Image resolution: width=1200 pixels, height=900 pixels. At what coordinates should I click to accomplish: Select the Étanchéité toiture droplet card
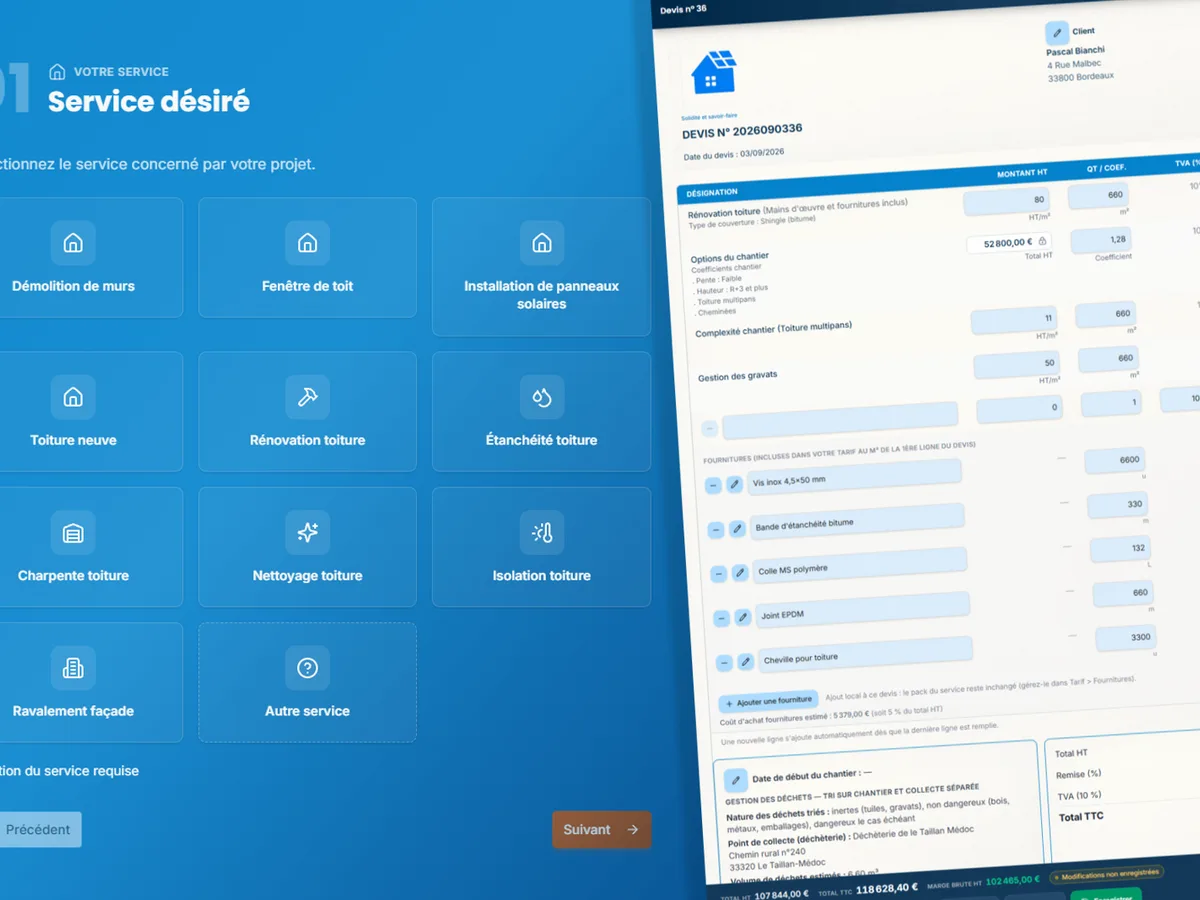click(x=541, y=411)
